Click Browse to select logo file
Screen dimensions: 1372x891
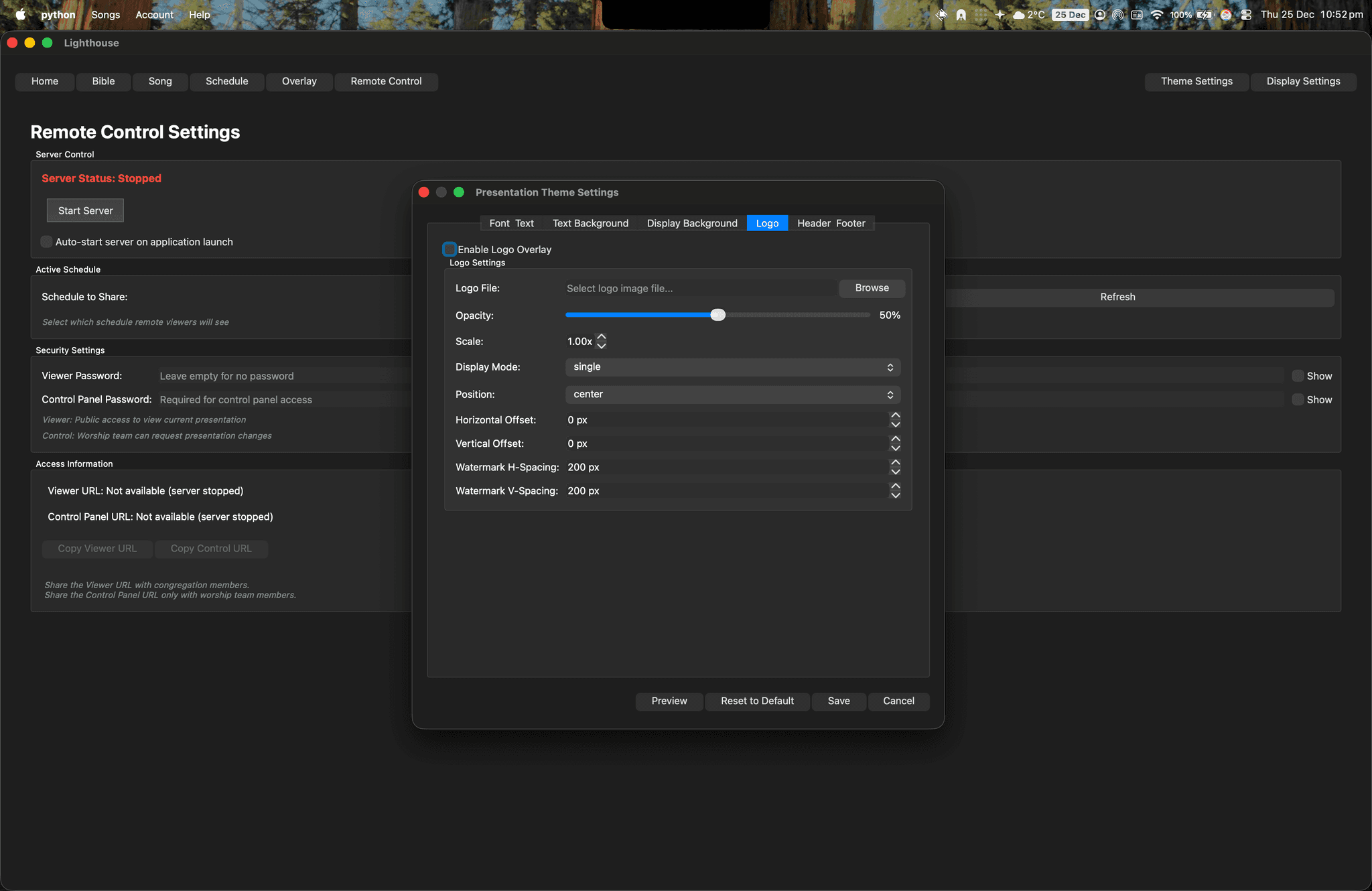pos(872,288)
